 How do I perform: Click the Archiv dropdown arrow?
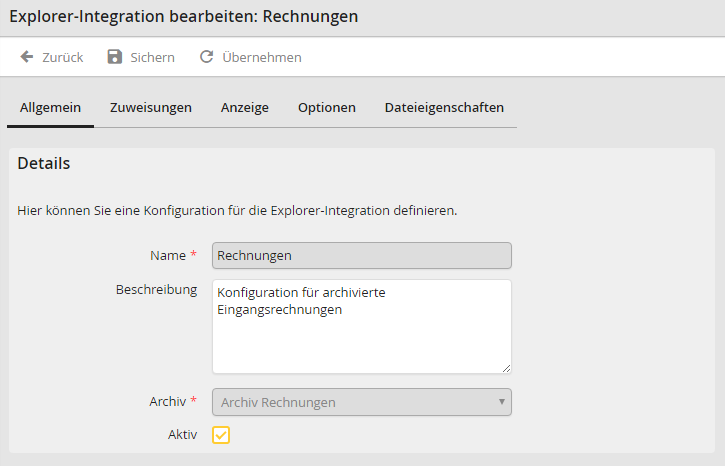501,402
